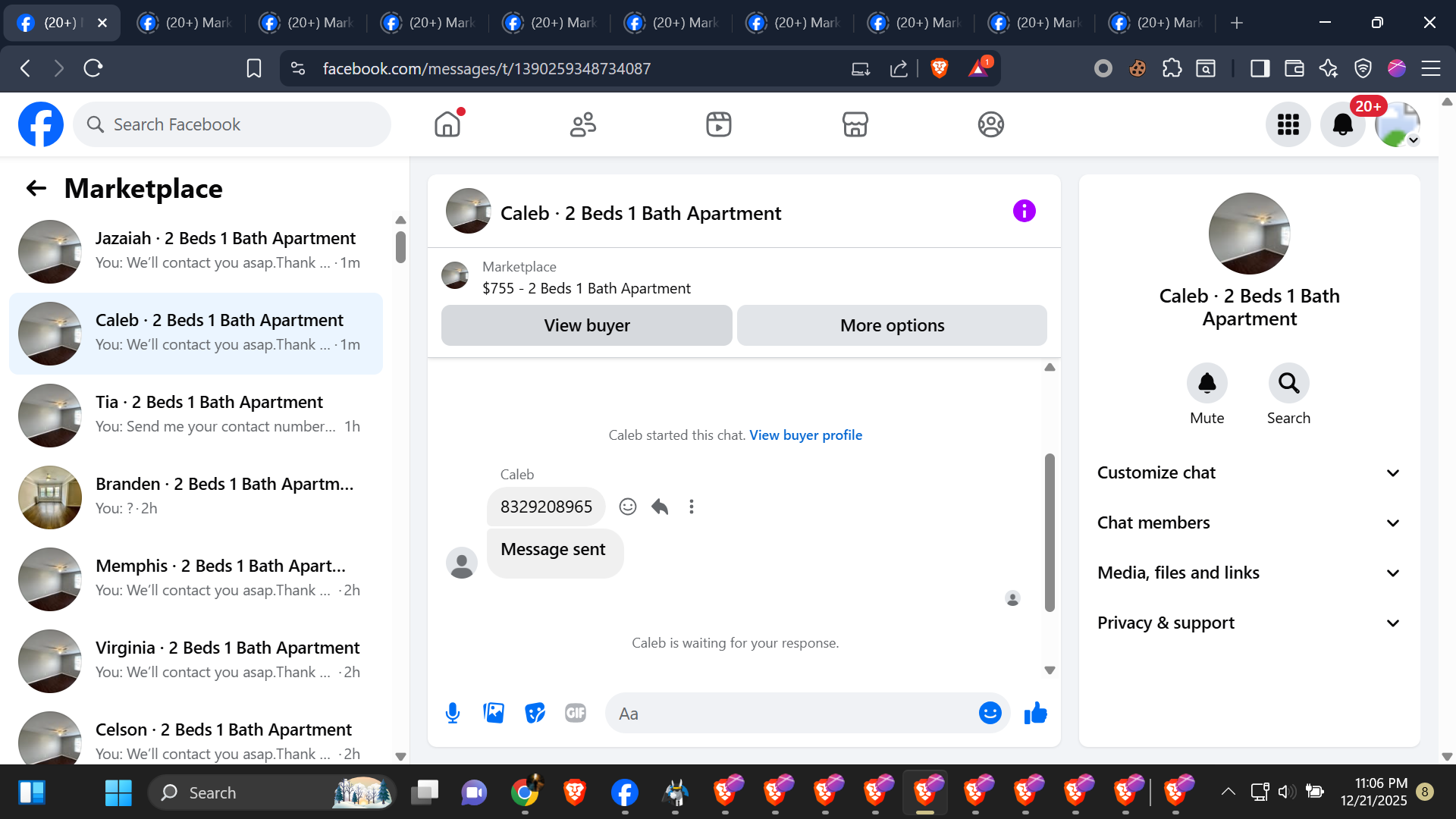Click the Facebook logo
The width and height of the screenshot is (1456, 819).
tap(41, 124)
